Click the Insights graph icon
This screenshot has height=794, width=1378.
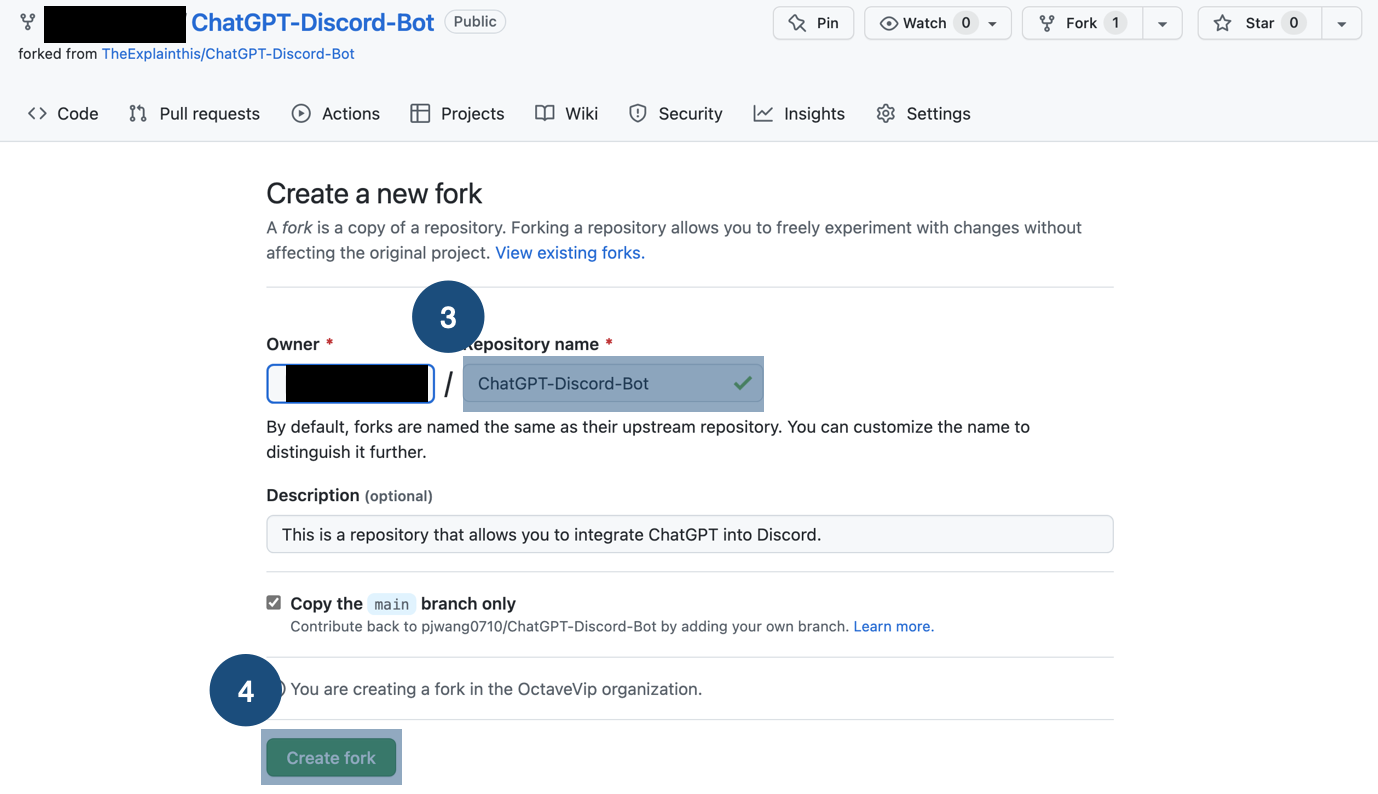click(763, 113)
